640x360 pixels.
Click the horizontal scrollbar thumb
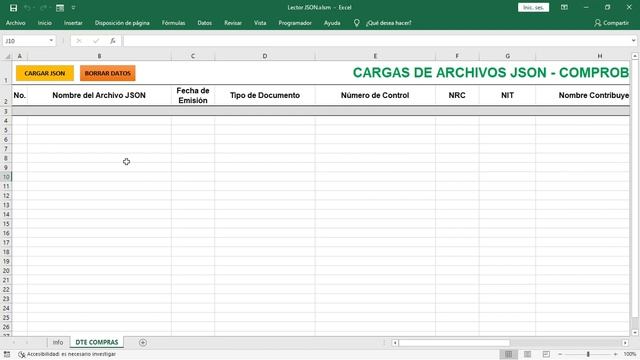(x=454, y=343)
